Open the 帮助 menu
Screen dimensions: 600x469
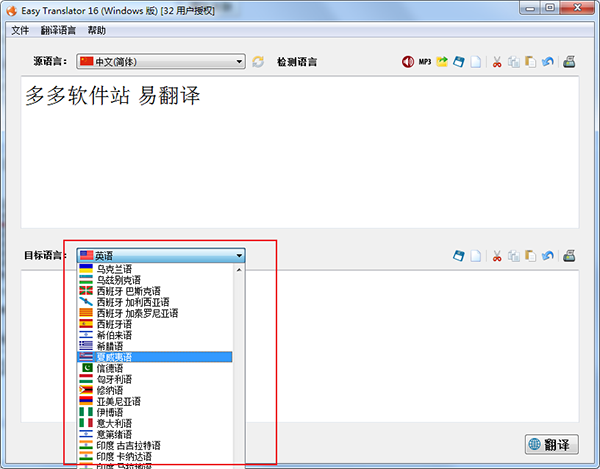click(96, 30)
